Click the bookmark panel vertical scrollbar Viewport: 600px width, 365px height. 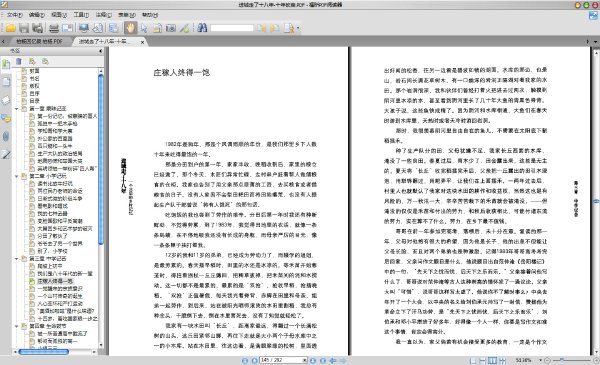pos(101,159)
